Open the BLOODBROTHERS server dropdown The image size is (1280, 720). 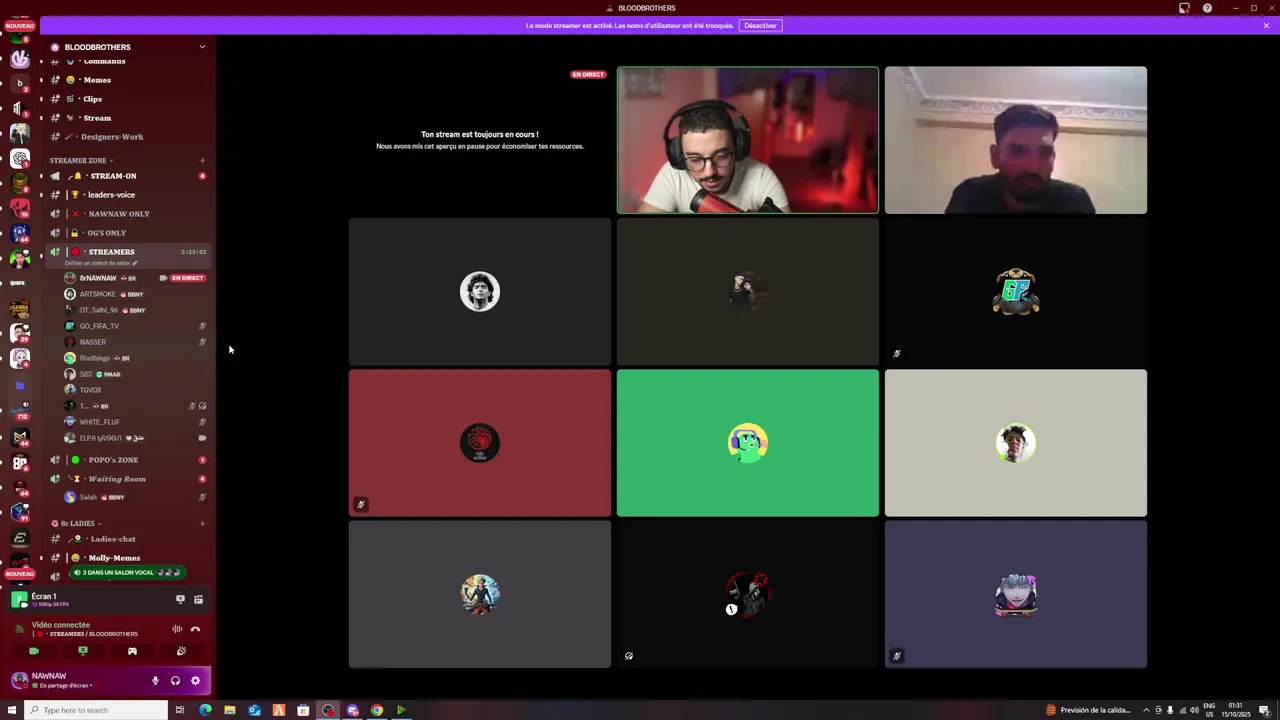click(x=202, y=47)
